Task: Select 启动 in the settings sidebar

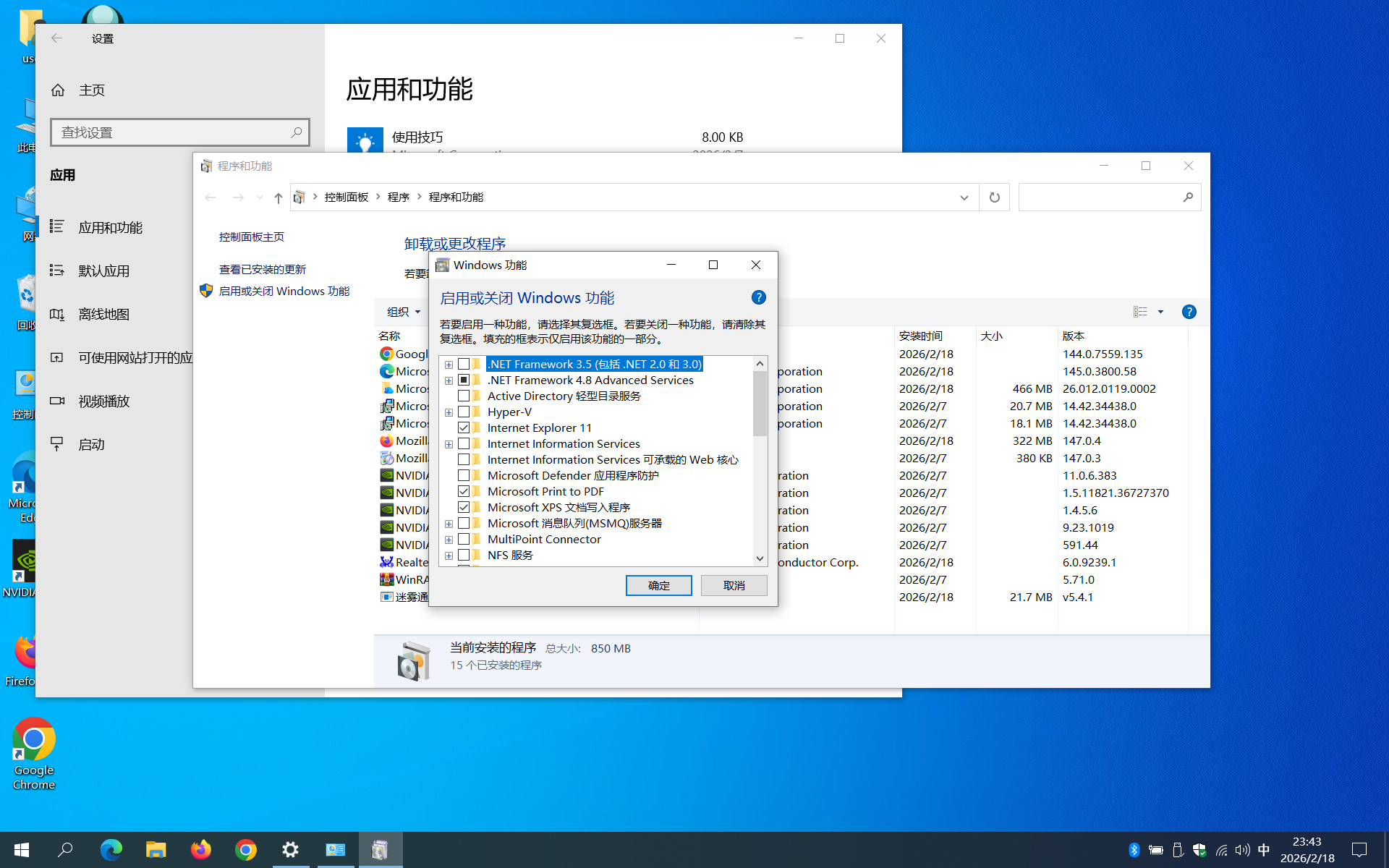Action: pos(92,445)
